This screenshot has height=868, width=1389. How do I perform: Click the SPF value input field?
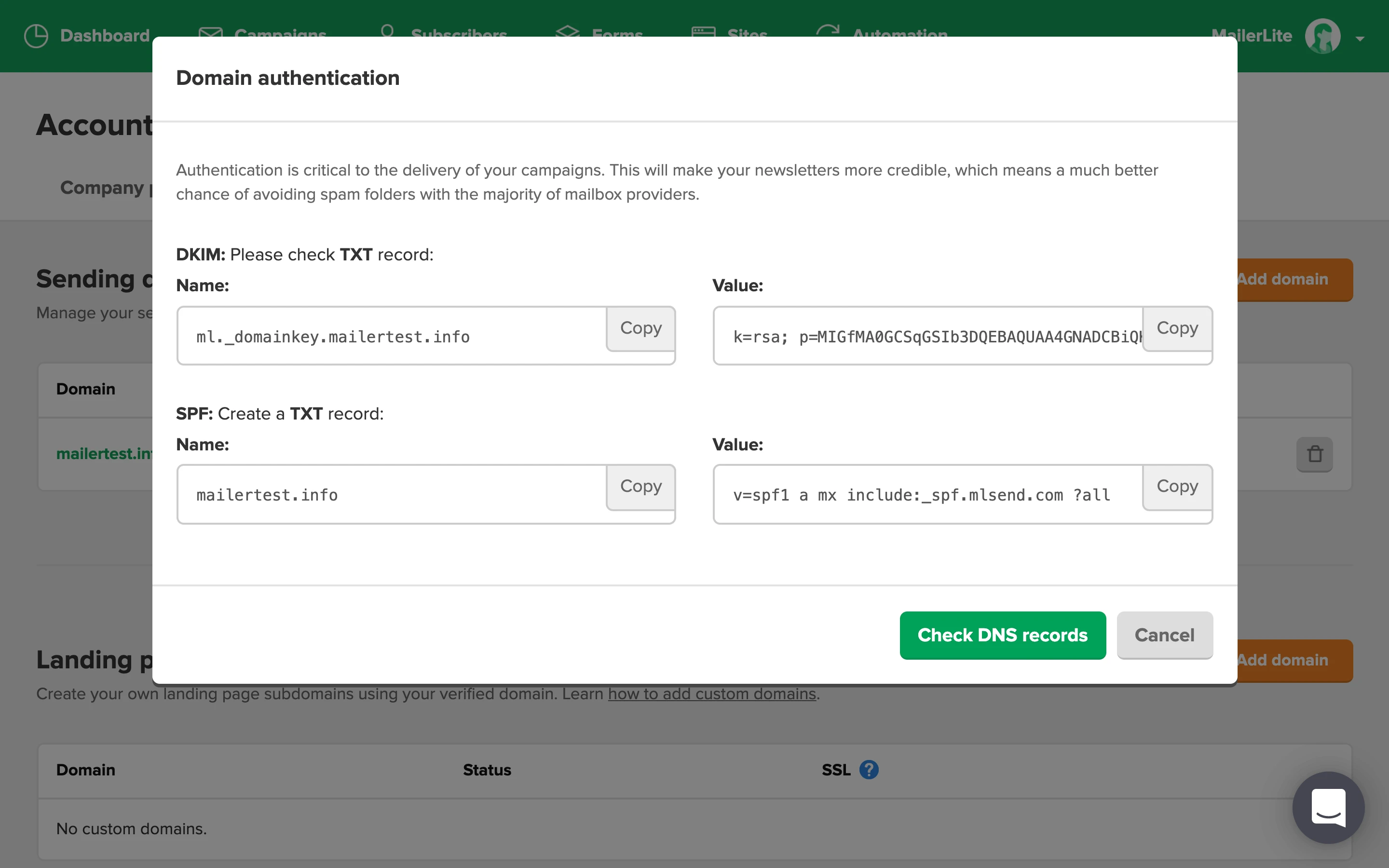[927, 495]
